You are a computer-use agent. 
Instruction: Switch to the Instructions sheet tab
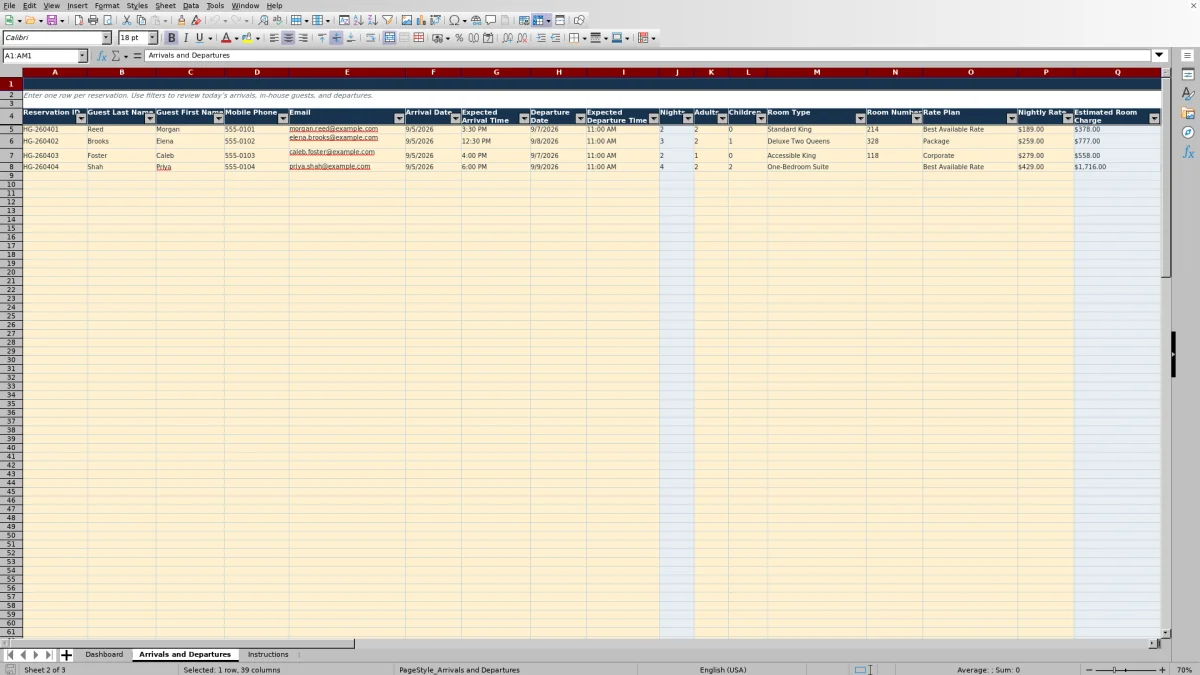268,655
